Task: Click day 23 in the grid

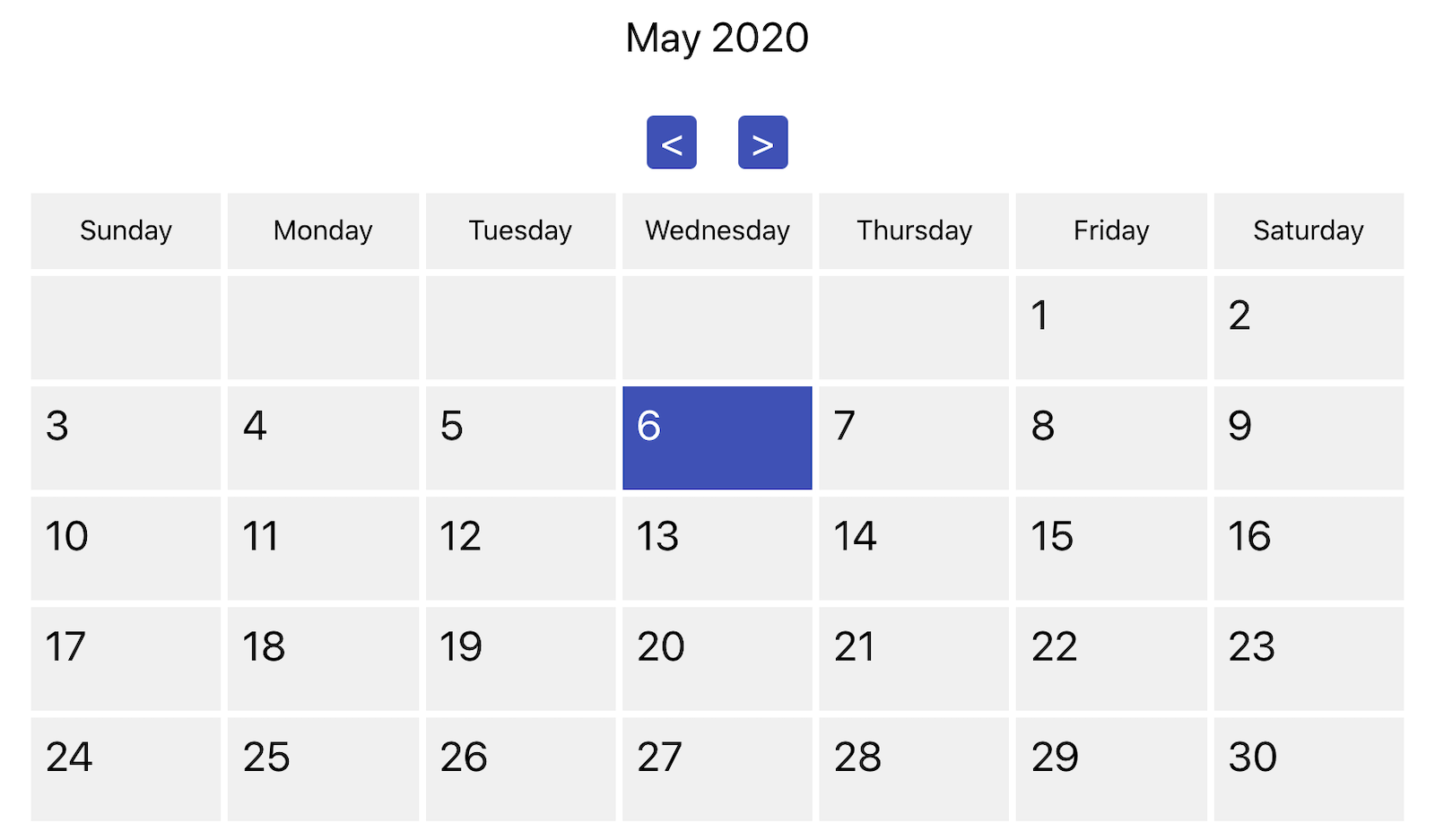Action: coord(1308,658)
